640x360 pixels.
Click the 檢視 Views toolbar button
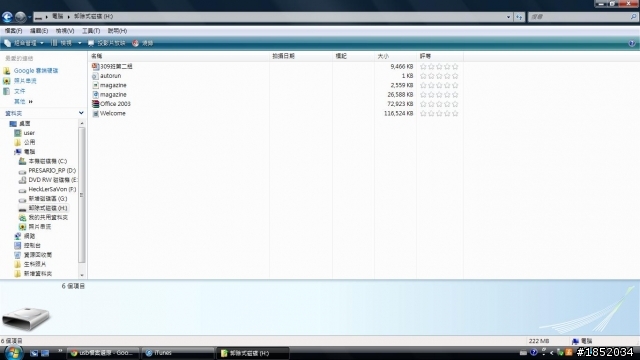(x=62, y=43)
